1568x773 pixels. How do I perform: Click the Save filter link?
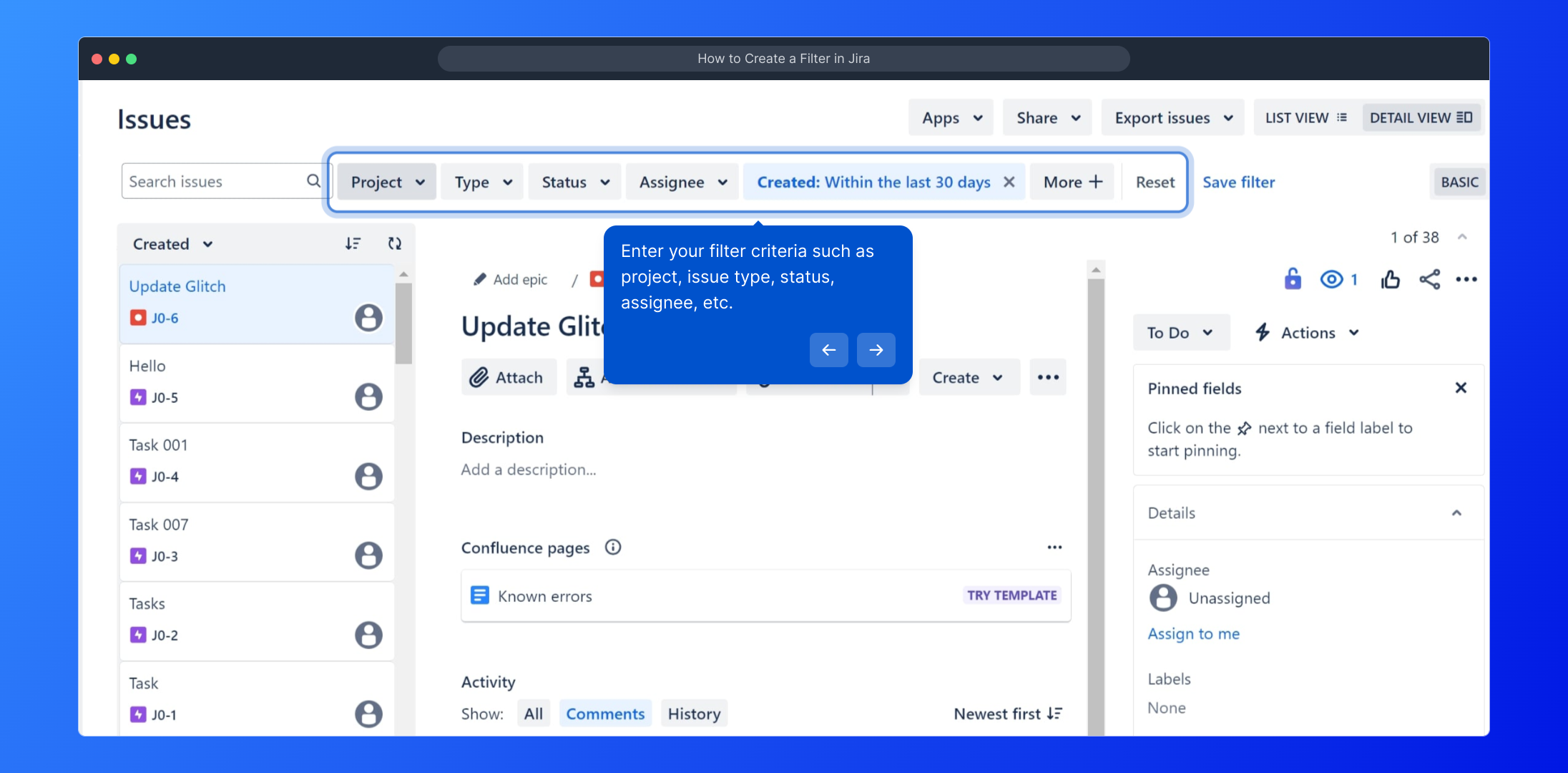pyautogui.click(x=1238, y=183)
